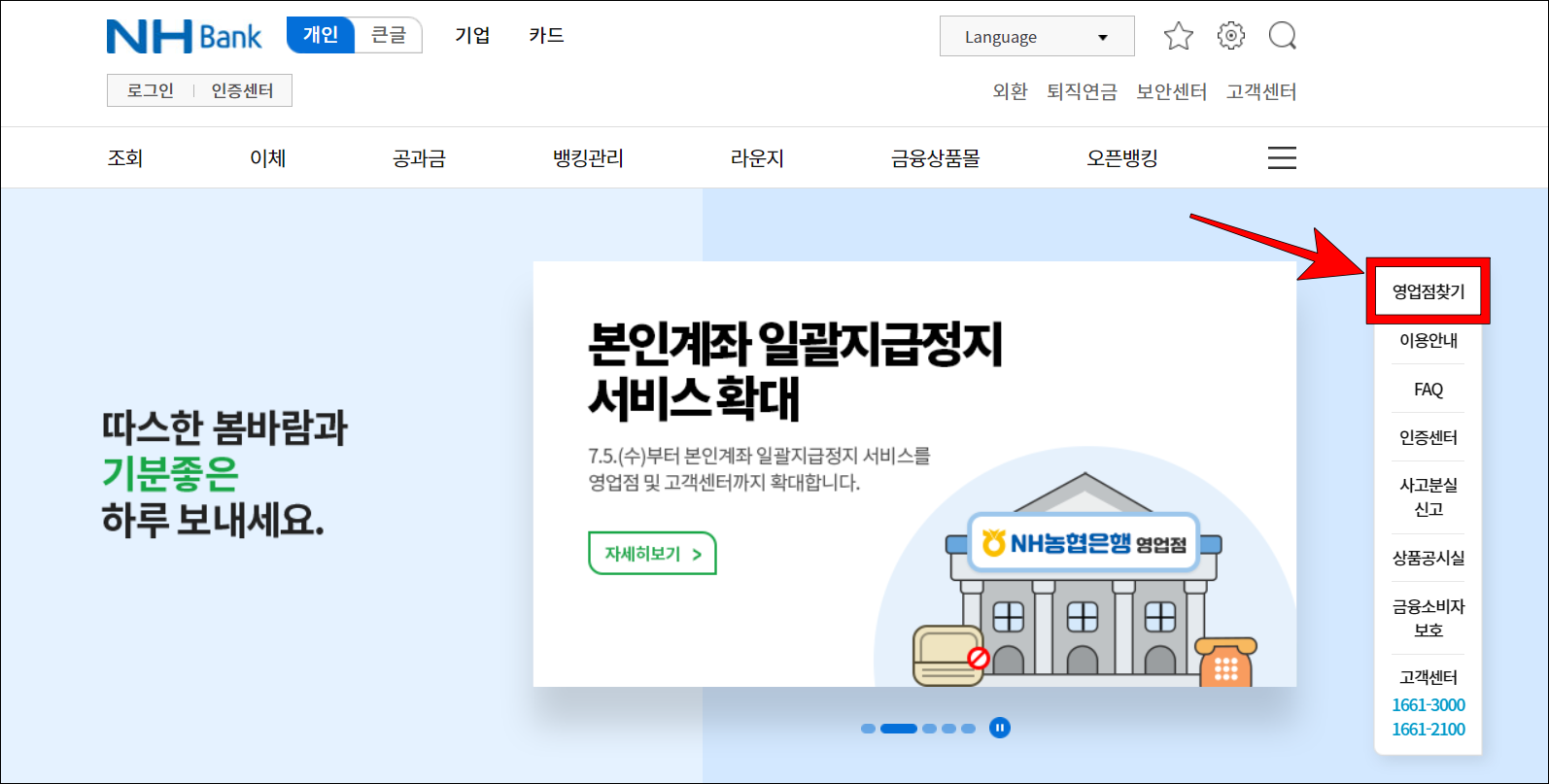
Task: Open 금융상품몰 menu
Action: click(936, 158)
